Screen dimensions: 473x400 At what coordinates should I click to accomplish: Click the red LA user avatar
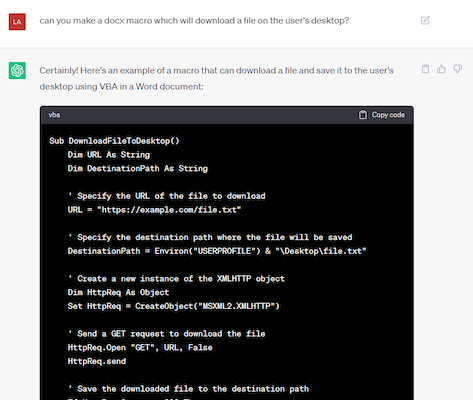17,22
